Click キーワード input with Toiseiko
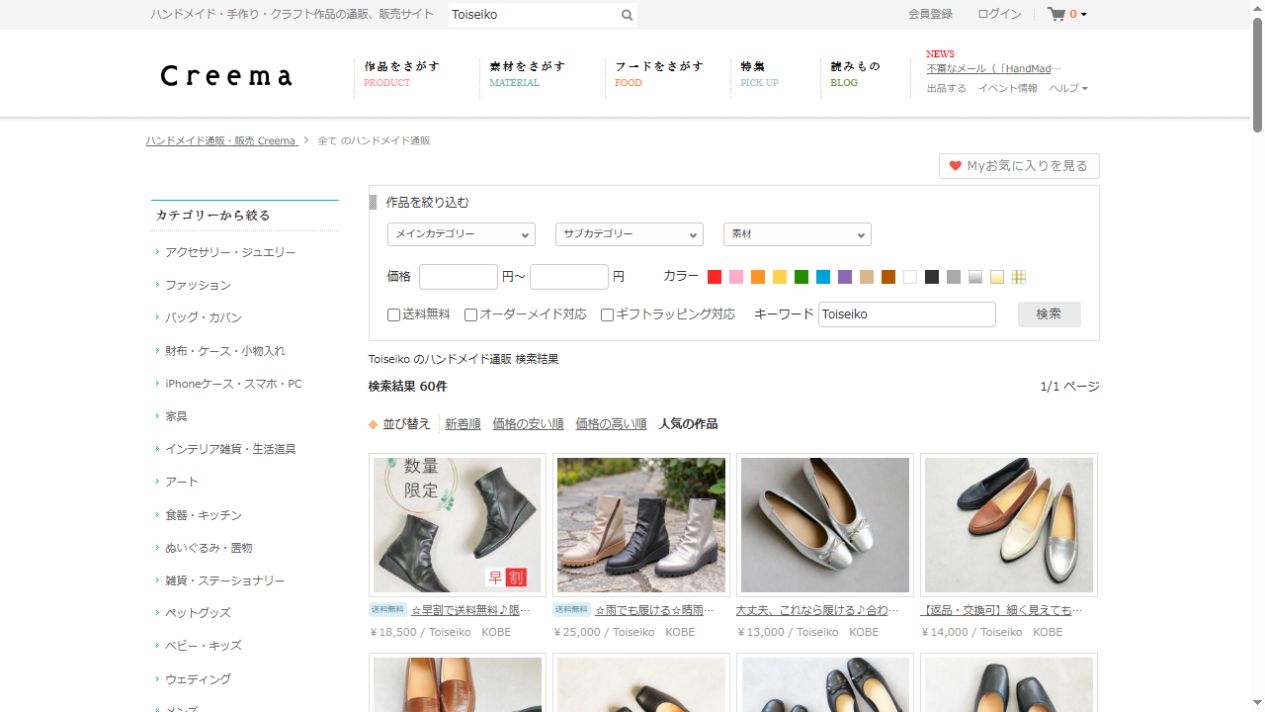Screen dimensions: 1265x712 907,314
